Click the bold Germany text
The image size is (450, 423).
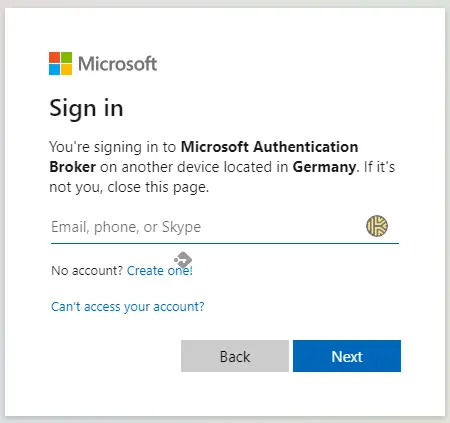(x=324, y=167)
